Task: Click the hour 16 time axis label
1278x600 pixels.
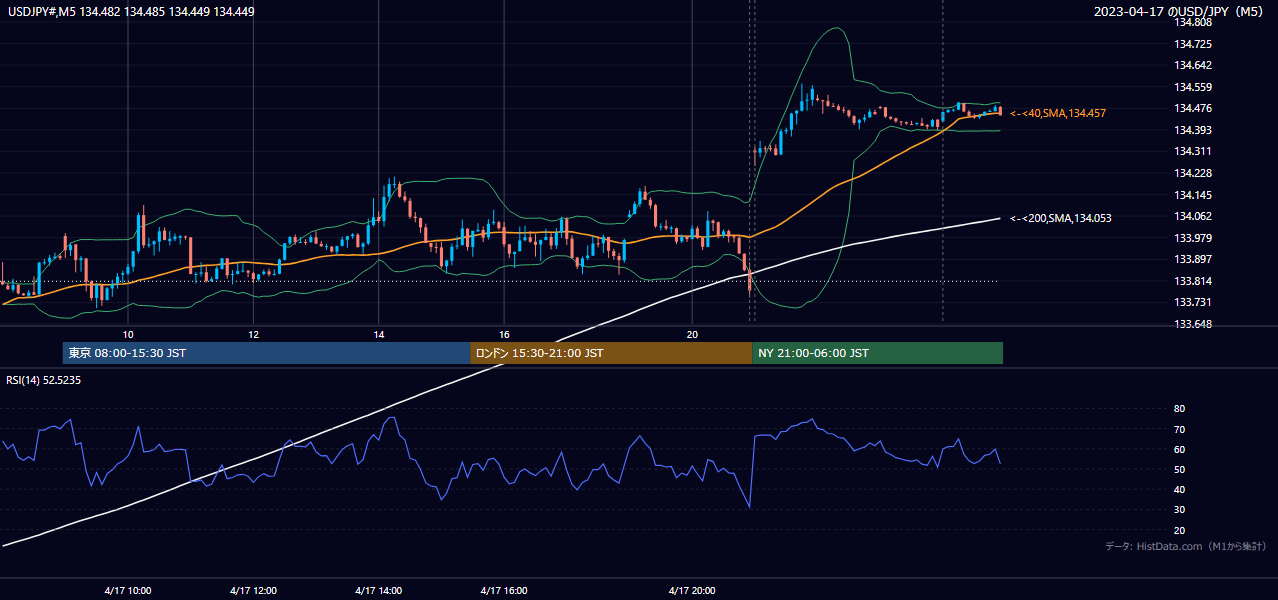Action: [x=504, y=334]
